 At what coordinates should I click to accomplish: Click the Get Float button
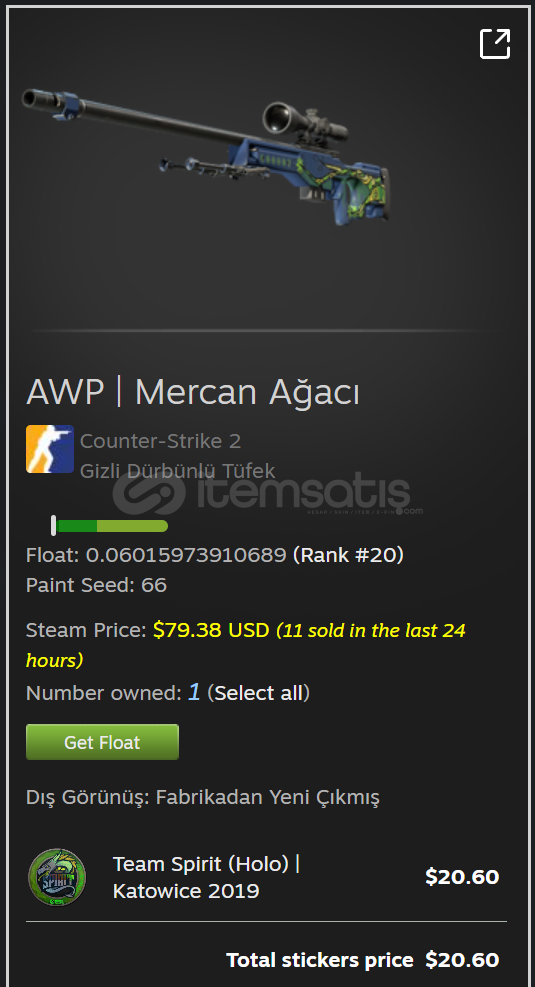click(103, 742)
